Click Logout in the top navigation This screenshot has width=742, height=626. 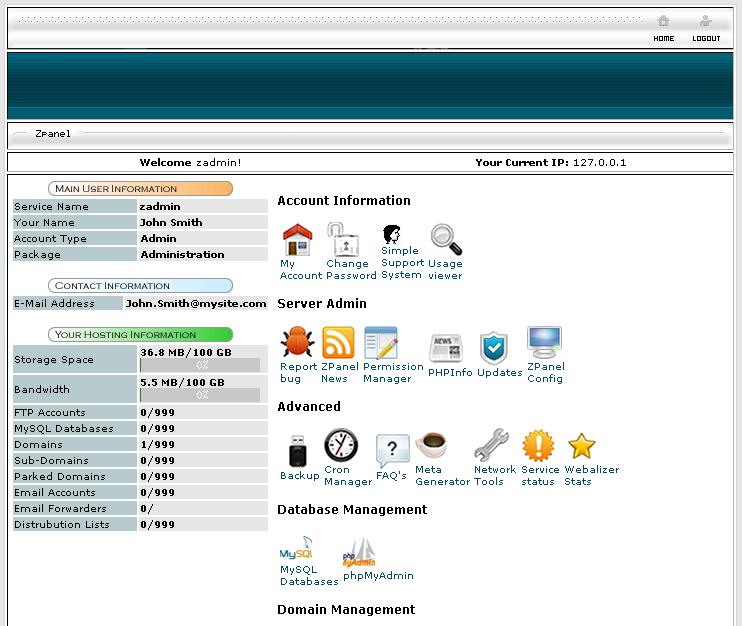706,28
